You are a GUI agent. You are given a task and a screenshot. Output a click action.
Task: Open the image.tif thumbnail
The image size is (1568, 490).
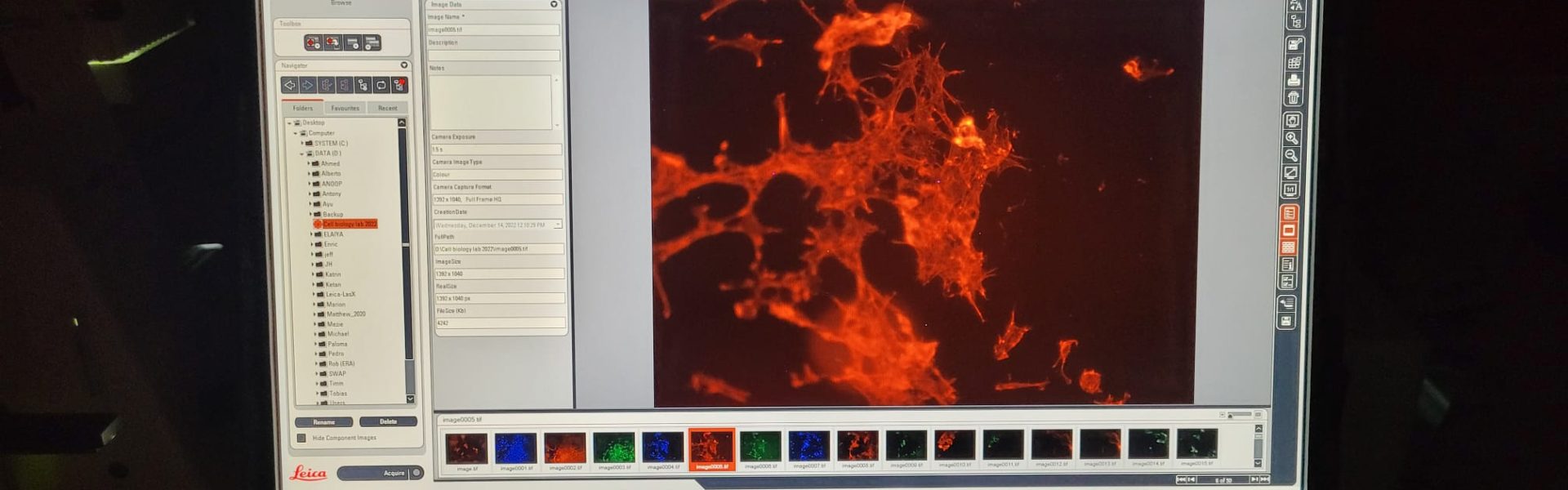coord(467,449)
